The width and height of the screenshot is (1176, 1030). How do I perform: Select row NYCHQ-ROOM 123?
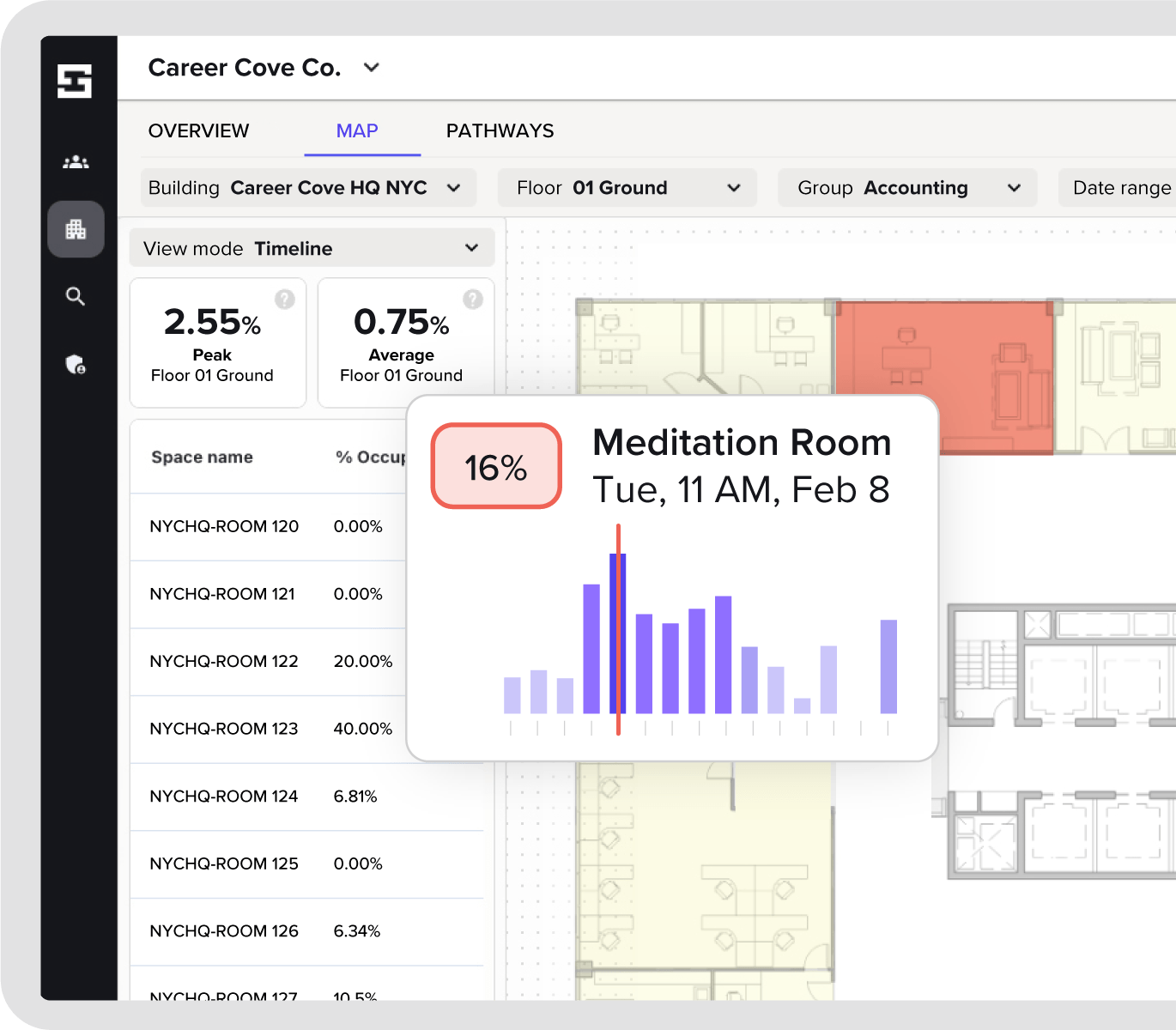268,730
